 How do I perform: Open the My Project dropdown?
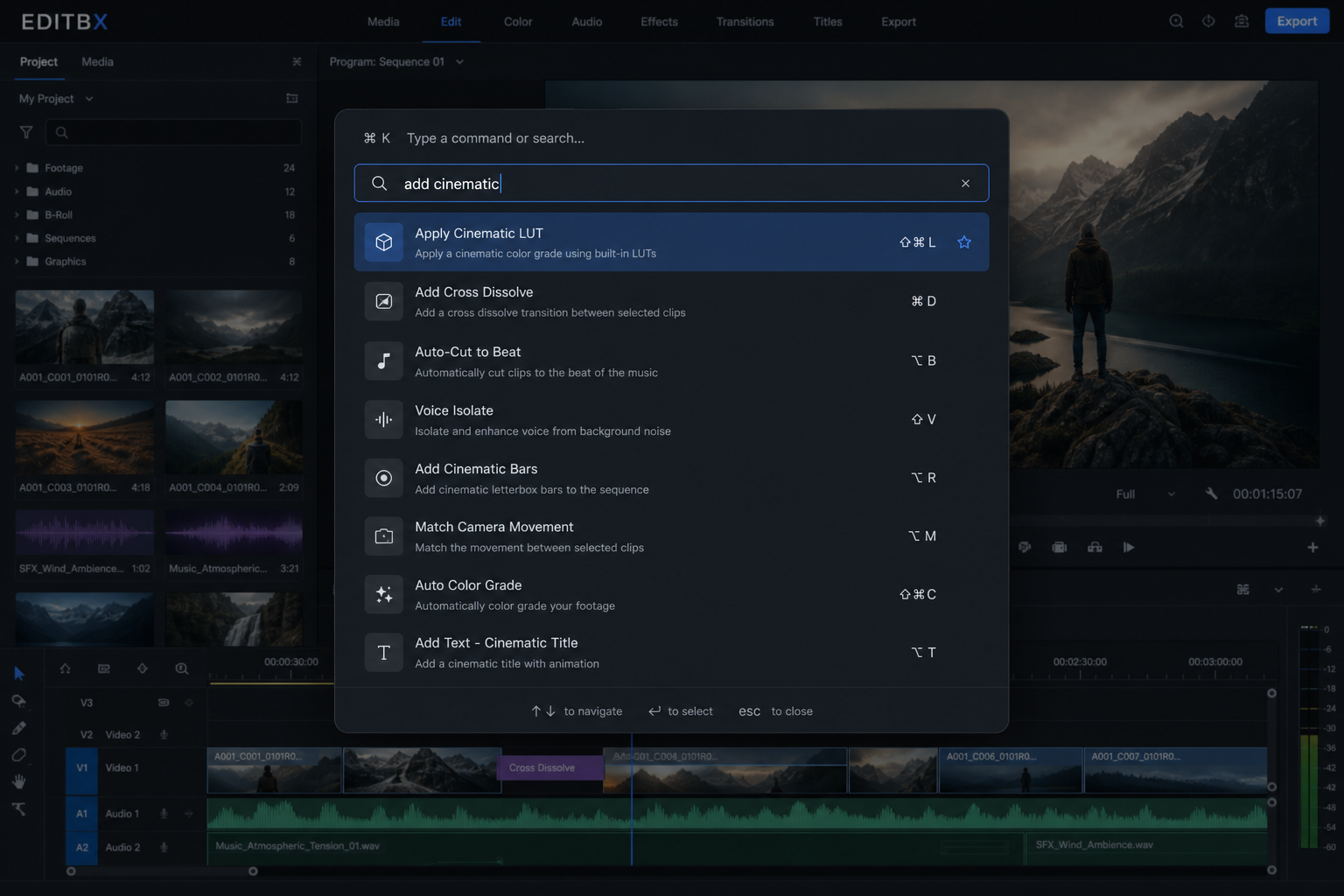56,99
